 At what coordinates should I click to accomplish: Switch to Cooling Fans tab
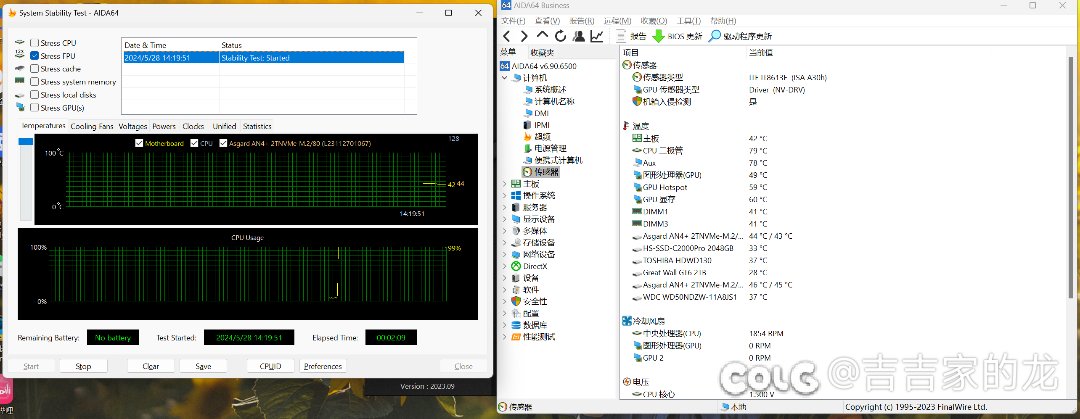(x=92, y=126)
